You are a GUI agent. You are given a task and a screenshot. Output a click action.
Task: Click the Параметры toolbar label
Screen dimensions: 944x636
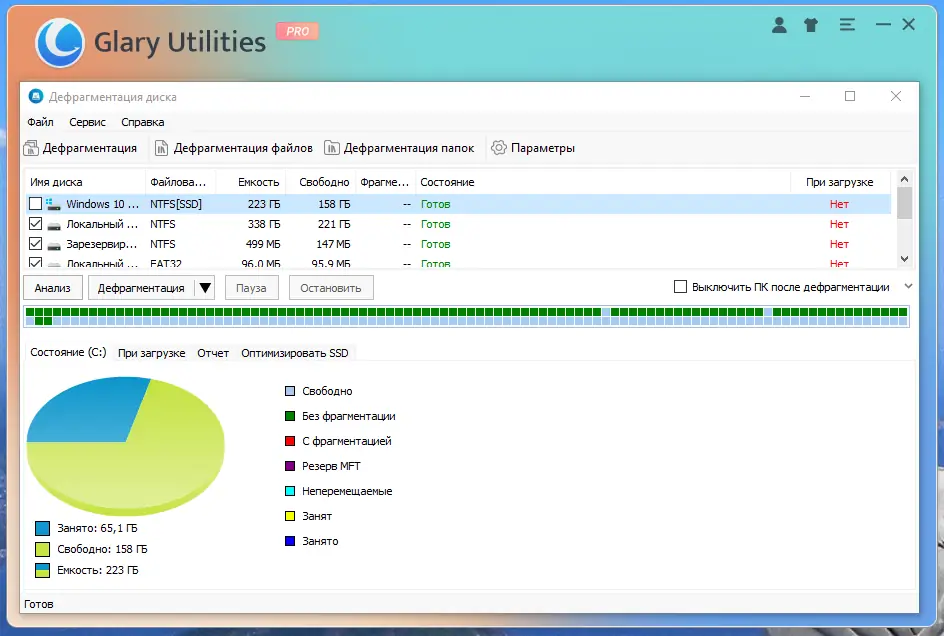click(542, 148)
